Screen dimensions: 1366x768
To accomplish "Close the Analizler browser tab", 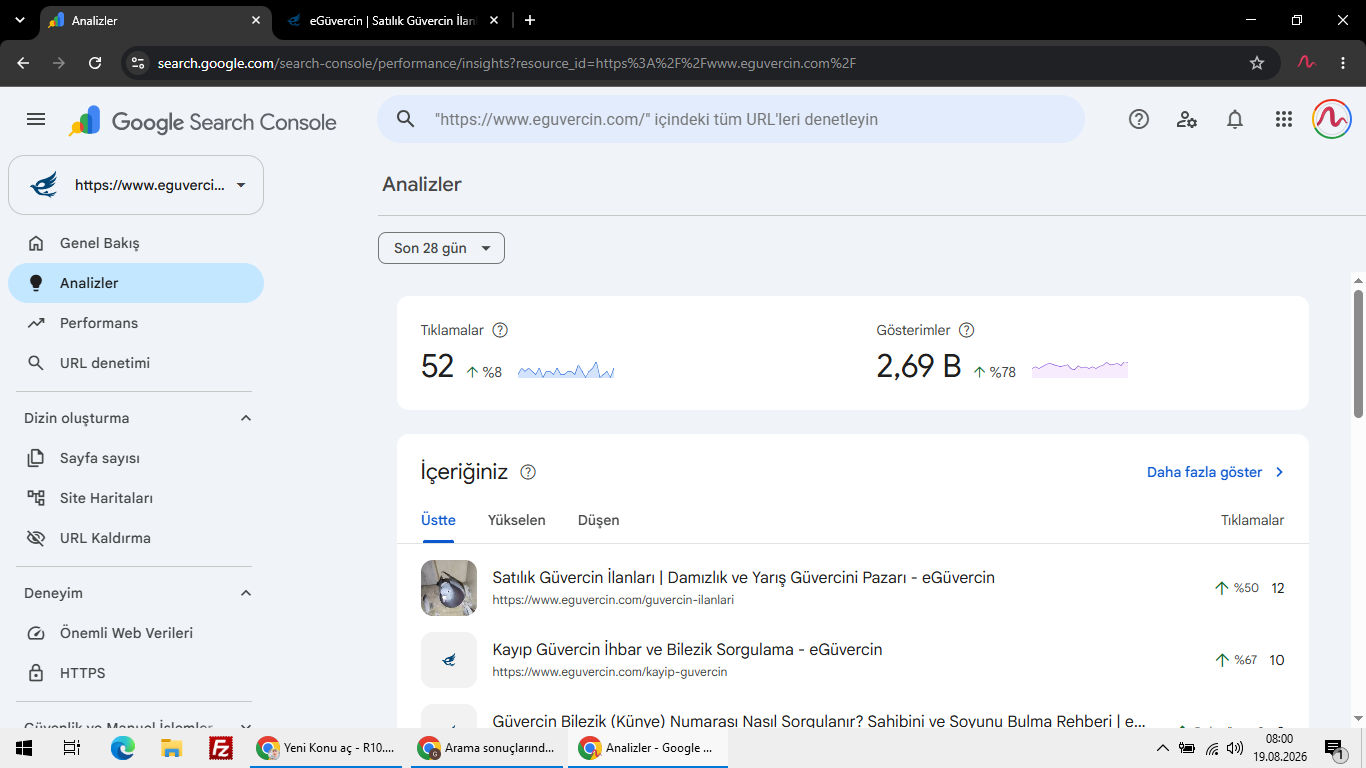I will pyautogui.click(x=256, y=20).
